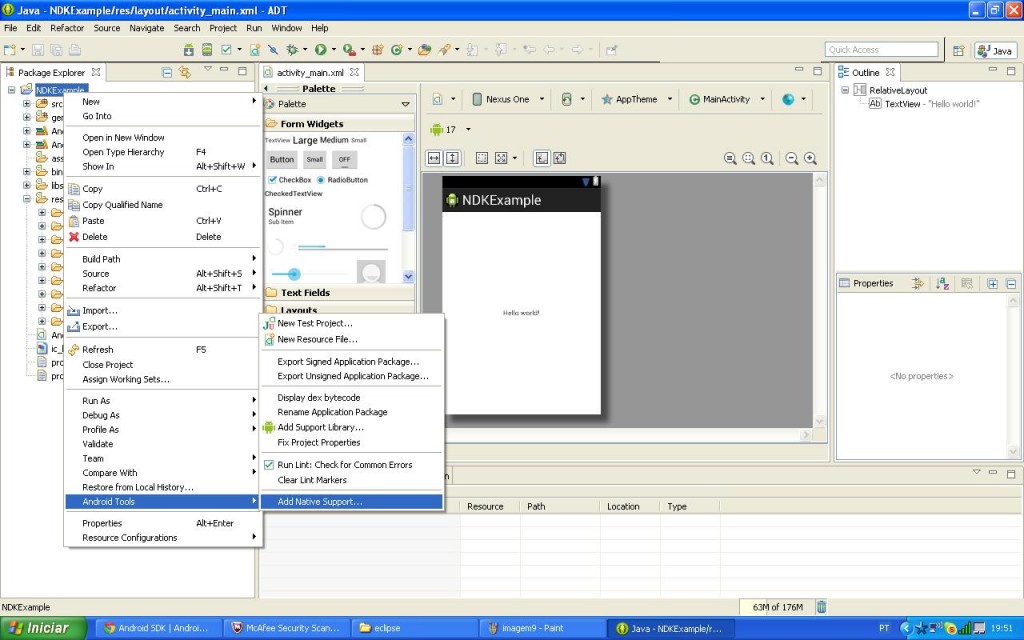
Task: Click the red Delete icon in context menu
Action: pyautogui.click(x=74, y=236)
